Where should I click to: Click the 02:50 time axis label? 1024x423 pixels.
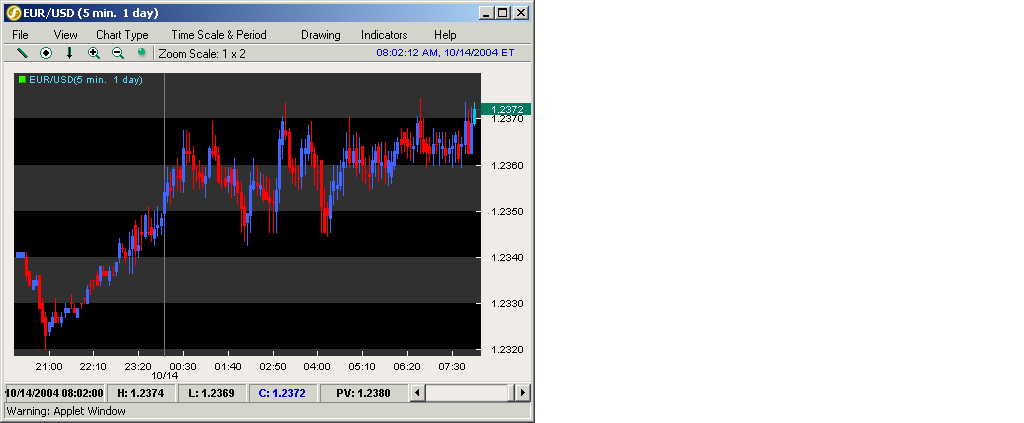(272, 366)
